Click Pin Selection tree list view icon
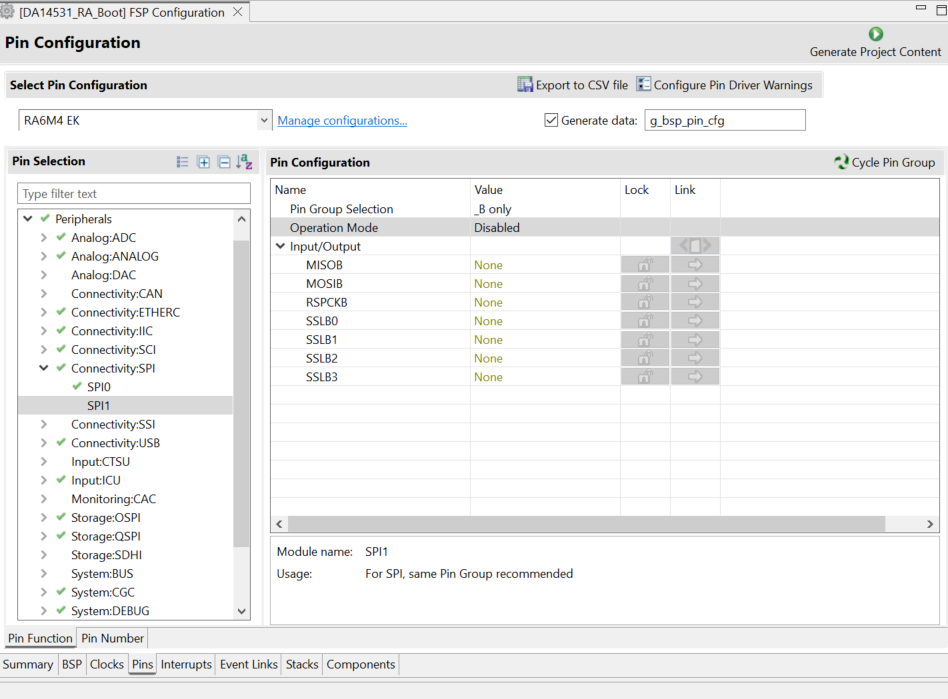 point(183,162)
